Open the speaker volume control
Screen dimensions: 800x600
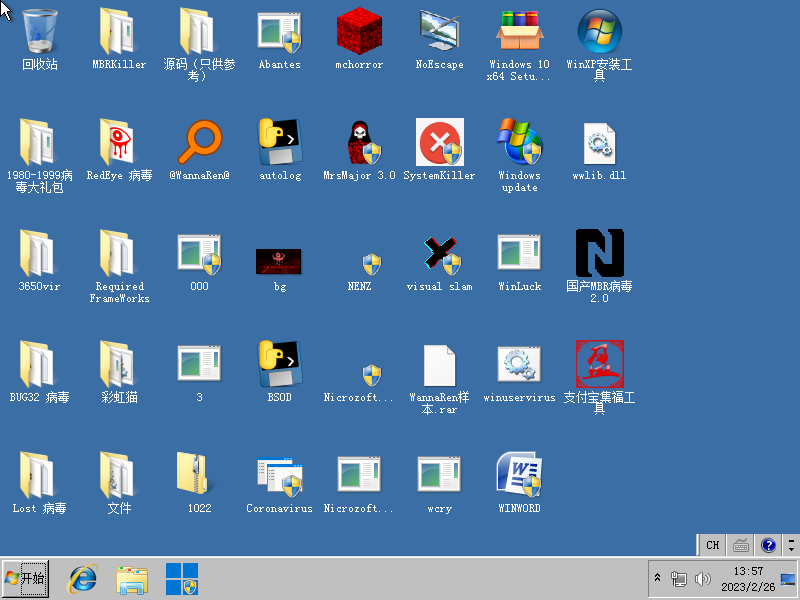point(703,578)
